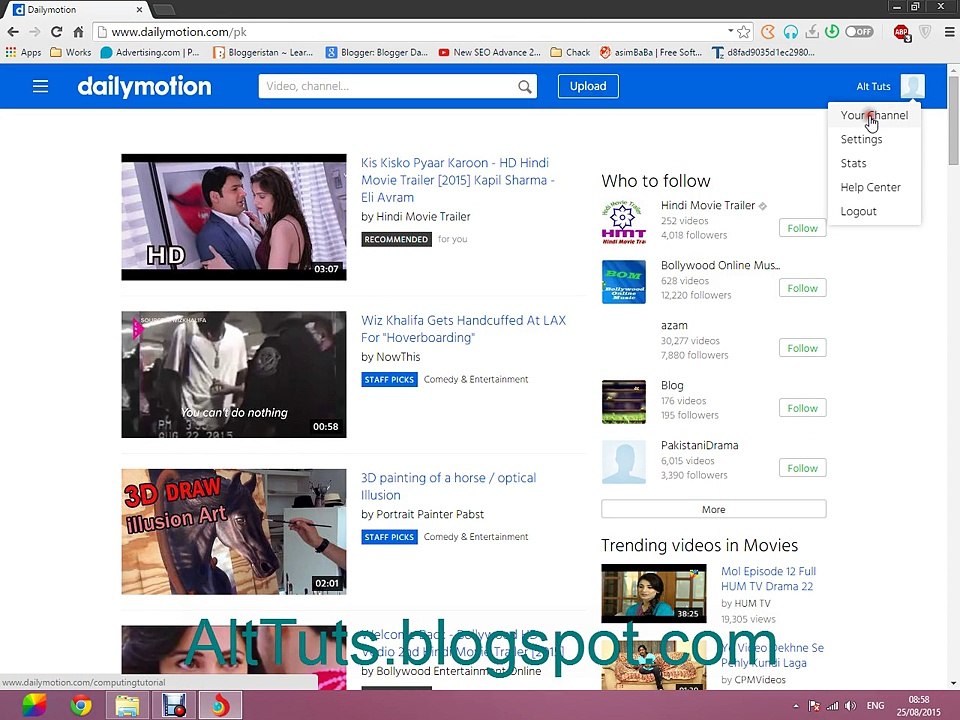This screenshot has height=720, width=960.
Task: Click the green download extension icon
Action: click(831, 32)
